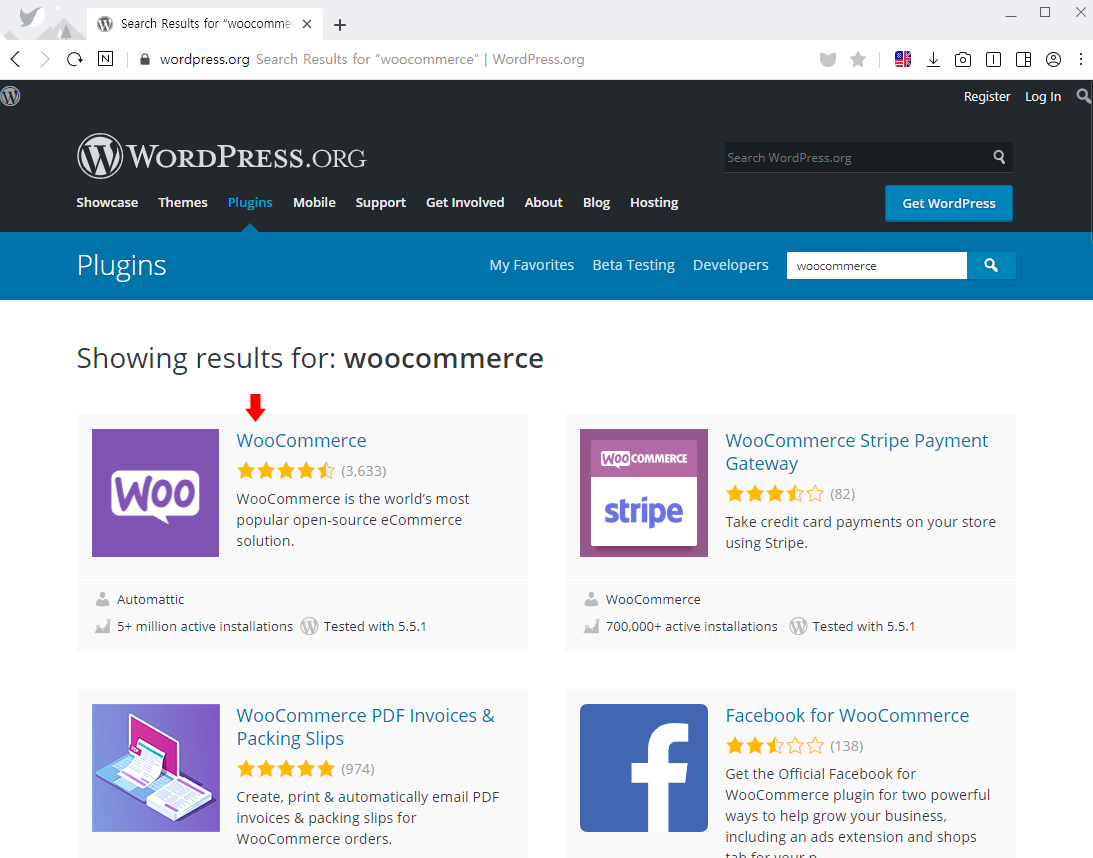Open the Showcase menu item
Screen dimensions: 1093x858
coord(107,203)
